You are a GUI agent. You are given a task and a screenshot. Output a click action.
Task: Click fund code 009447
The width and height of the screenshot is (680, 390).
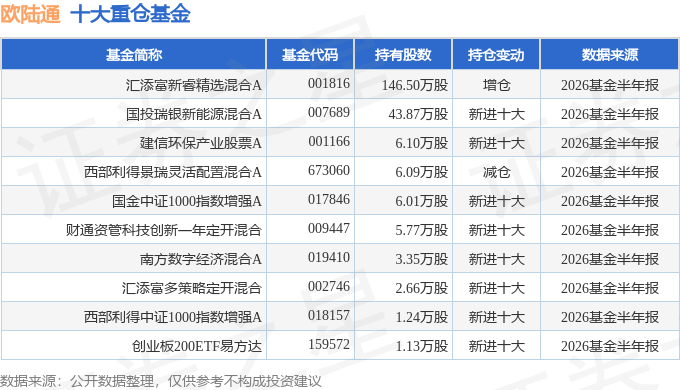pos(329,229)
